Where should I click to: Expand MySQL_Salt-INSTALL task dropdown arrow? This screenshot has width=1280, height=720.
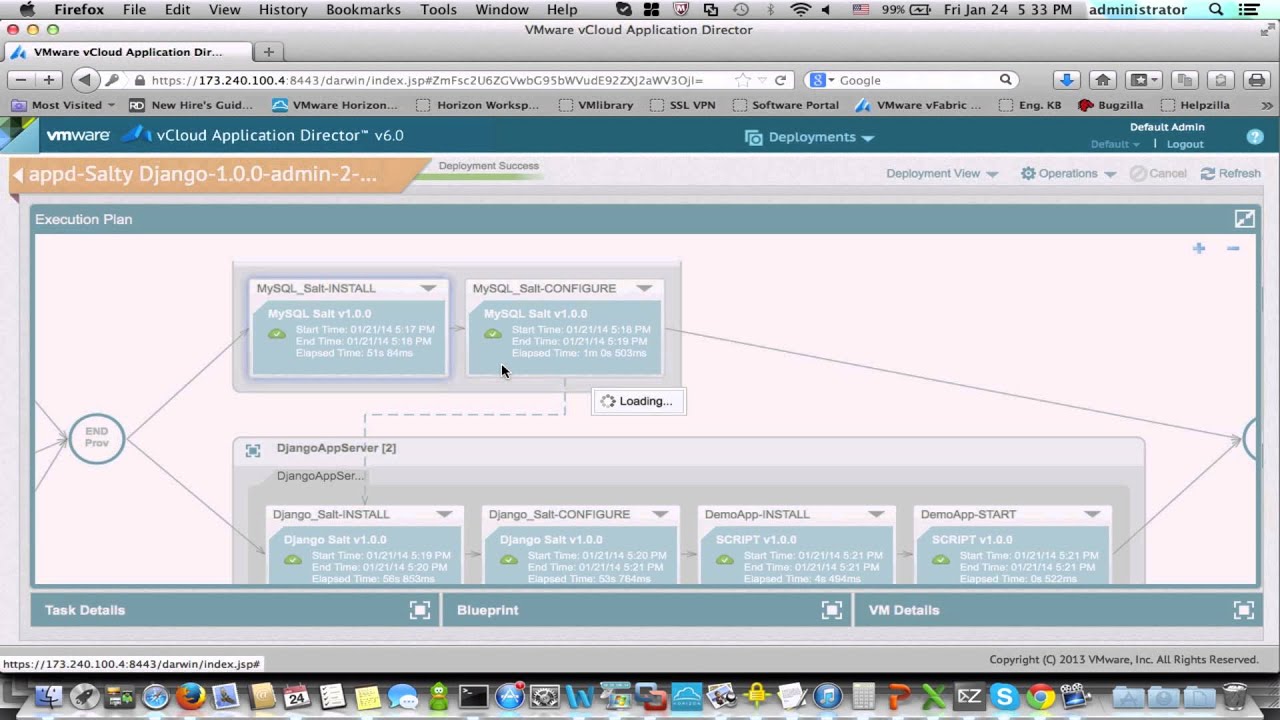point(428,288)
